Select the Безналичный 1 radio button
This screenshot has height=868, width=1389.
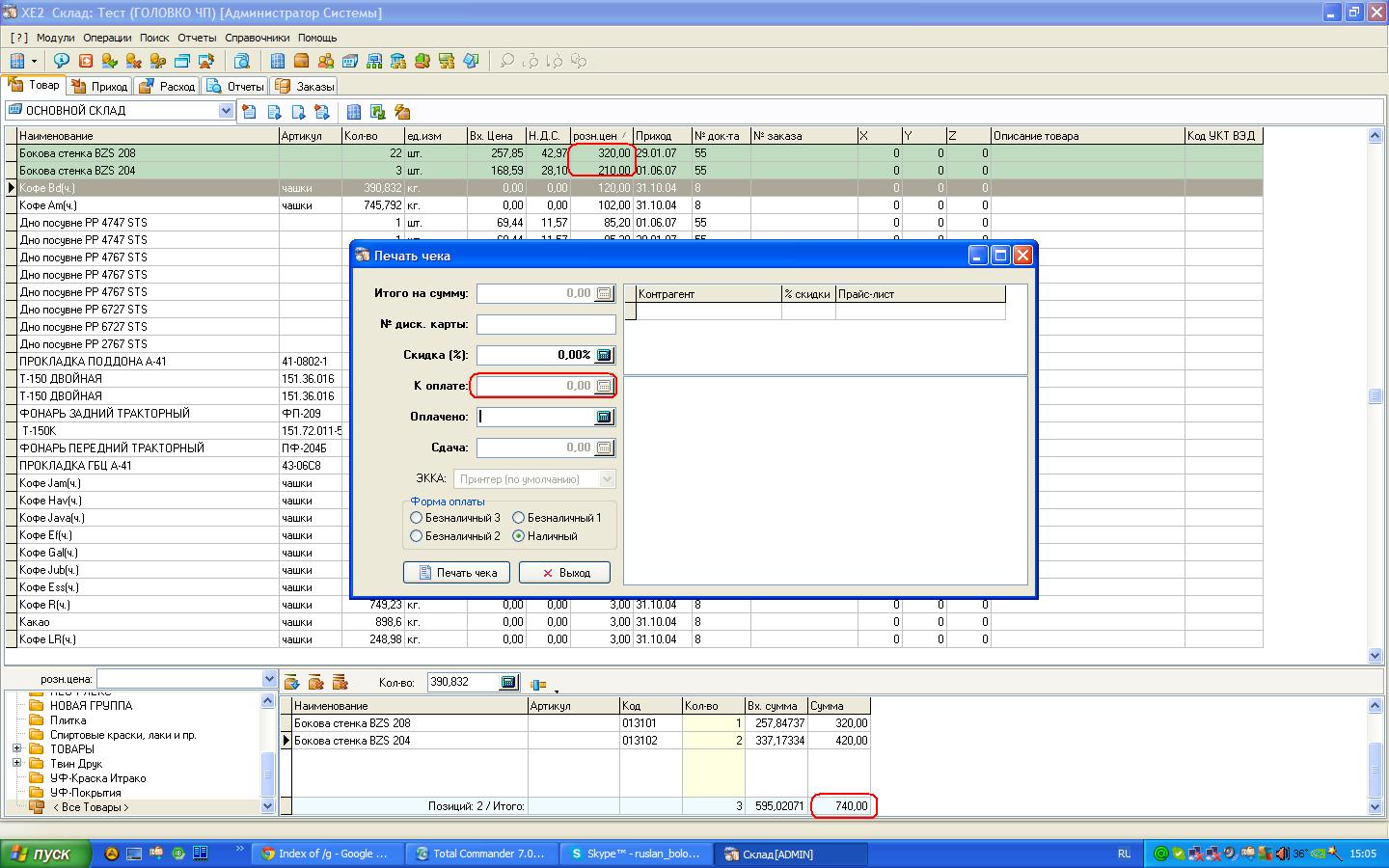click(x=519, y=518)
